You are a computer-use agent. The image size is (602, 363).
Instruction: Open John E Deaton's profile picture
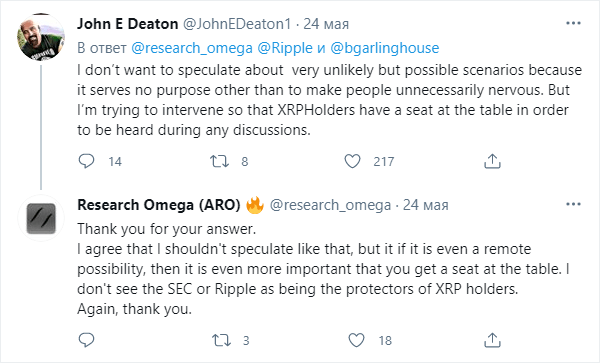(41, 37)
